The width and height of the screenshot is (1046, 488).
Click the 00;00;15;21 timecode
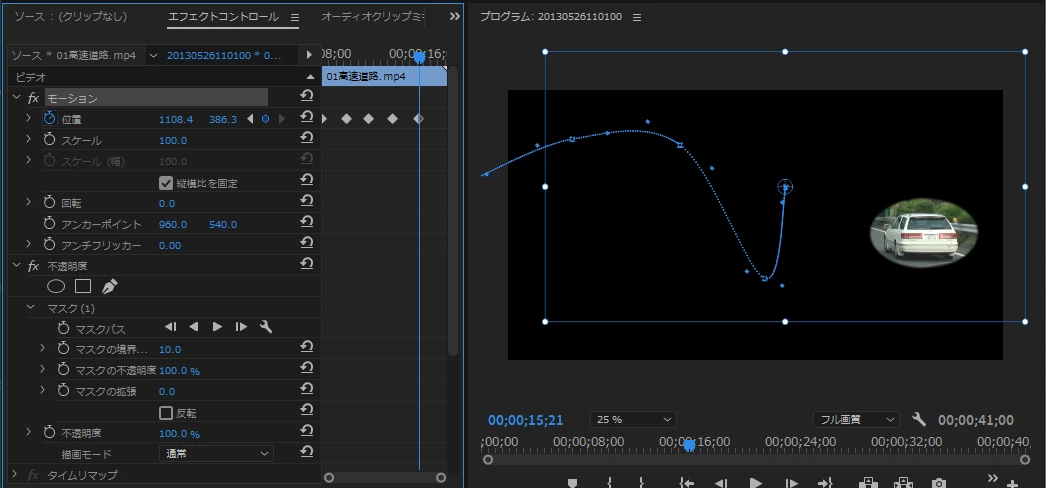tap(526, 420)
